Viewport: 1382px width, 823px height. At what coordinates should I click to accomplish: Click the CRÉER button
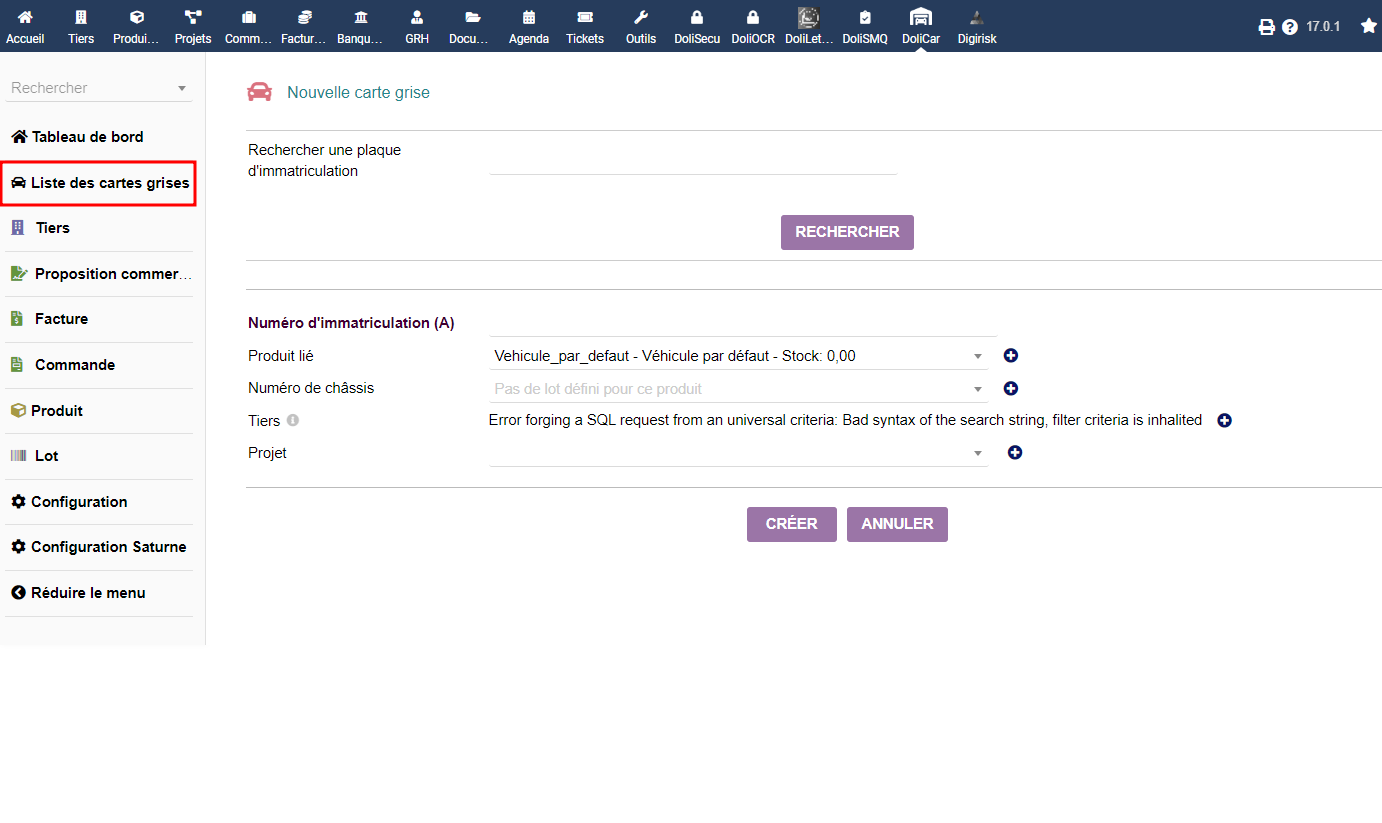click(x=791, y=524)
